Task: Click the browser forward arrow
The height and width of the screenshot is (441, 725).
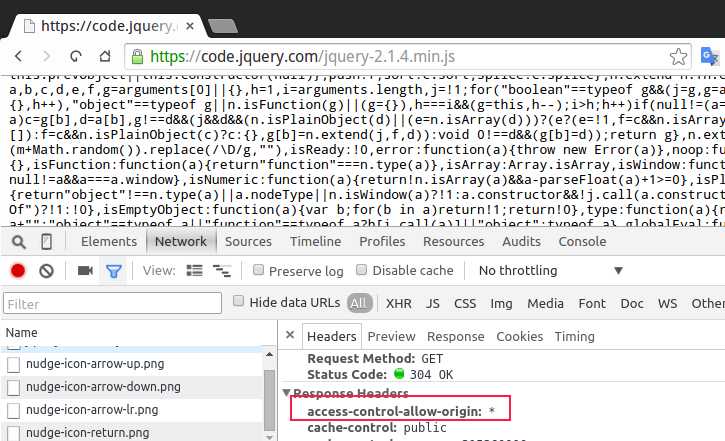Action: [x=46, y=56]
